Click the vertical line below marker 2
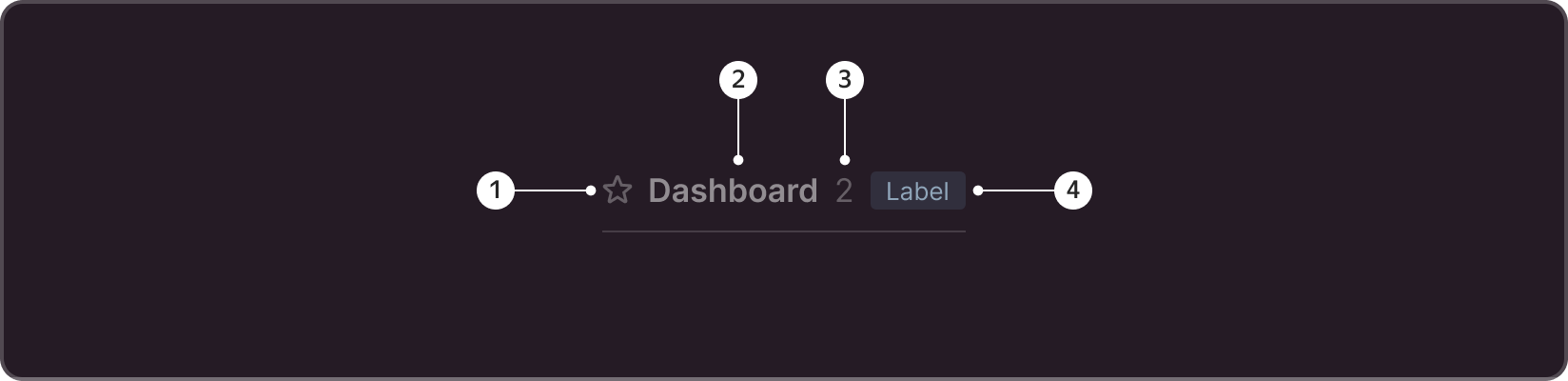 pyautogui.click(x=738, y=127)
